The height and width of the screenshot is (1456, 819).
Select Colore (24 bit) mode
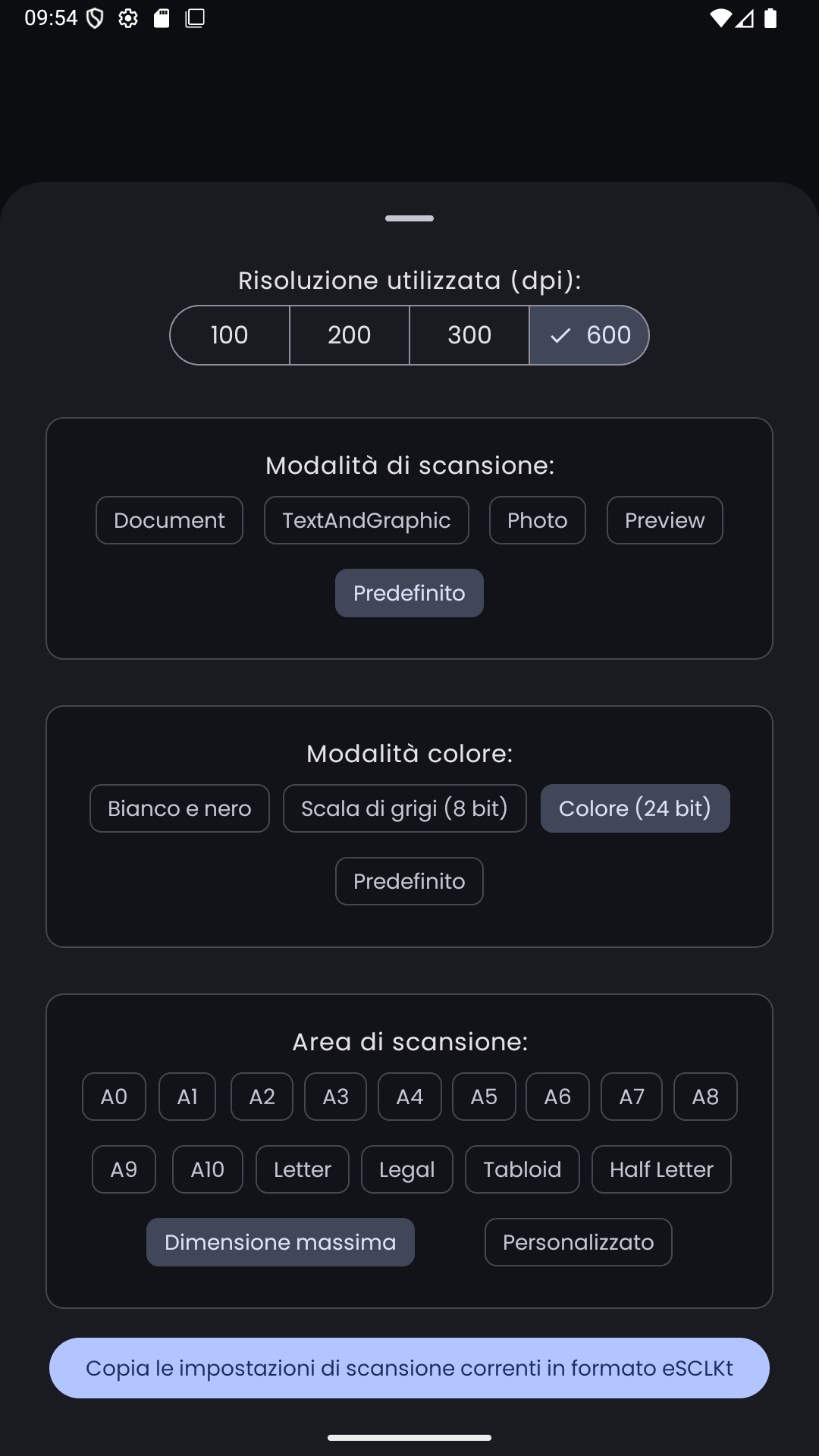pyautogui.click(x=635, y=808)
